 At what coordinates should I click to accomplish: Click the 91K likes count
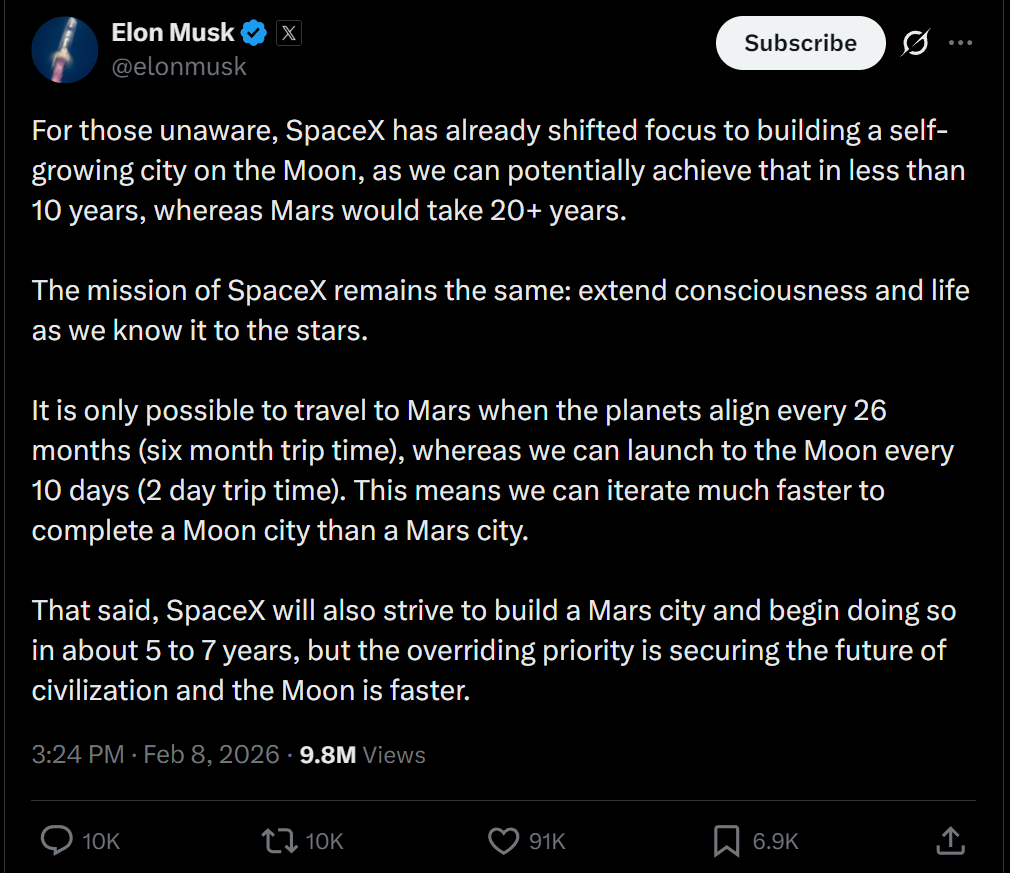tap(547, 841)
